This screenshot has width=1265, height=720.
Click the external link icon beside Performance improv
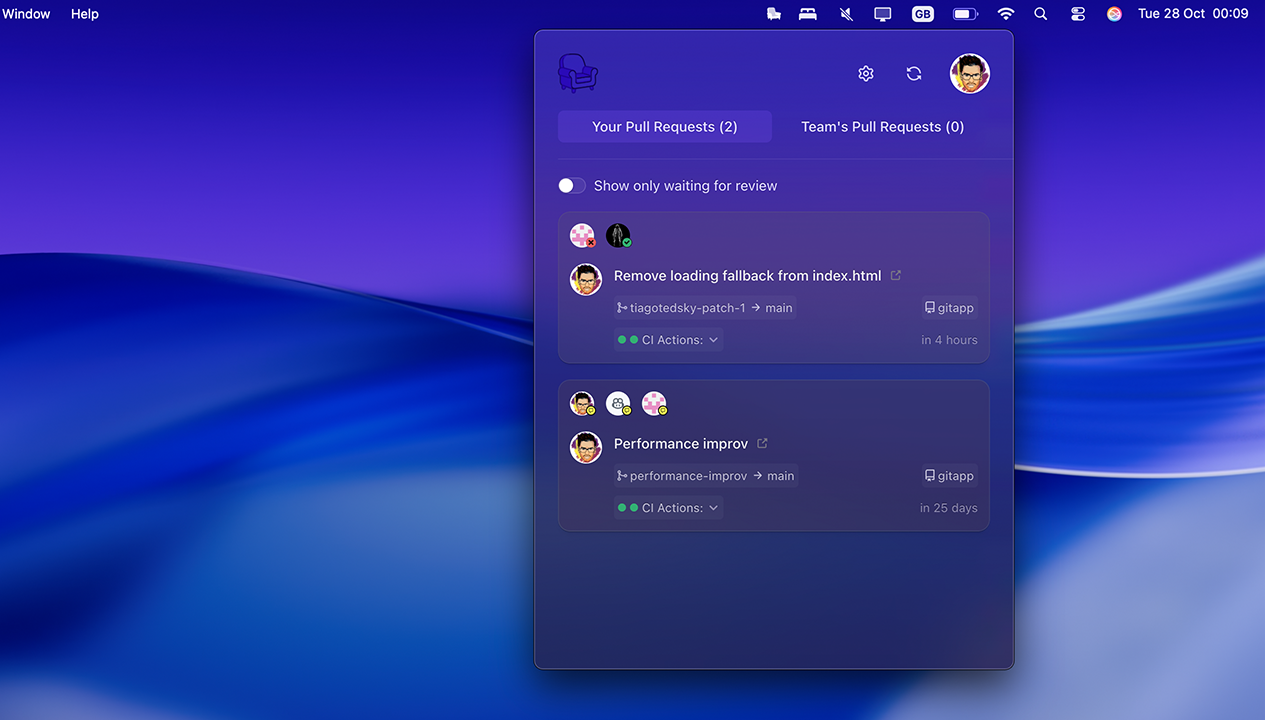(763, 444)
